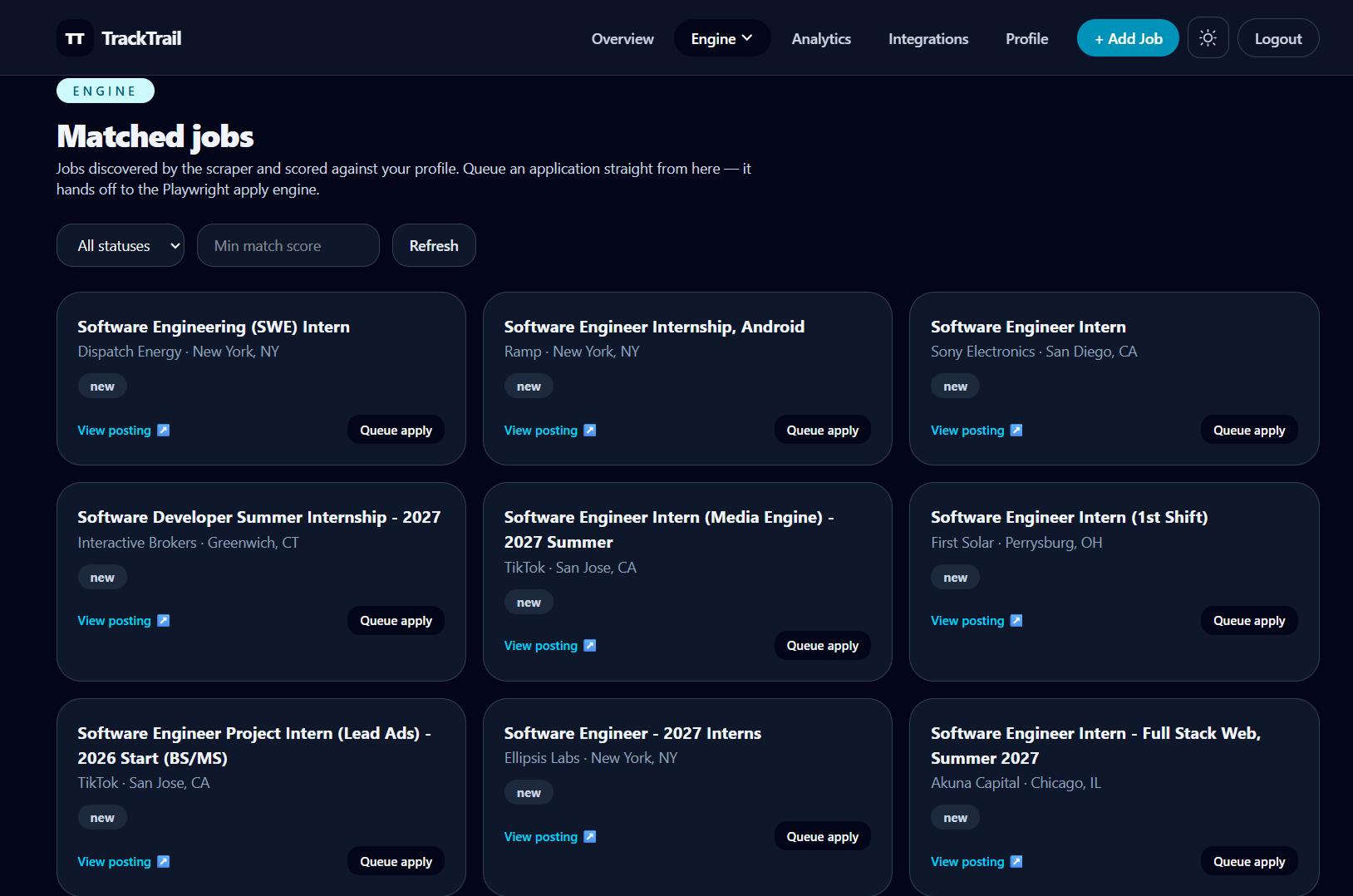Click the new status badge on Interactive Brokers card
1353x896 pixels.
[102, 578]
